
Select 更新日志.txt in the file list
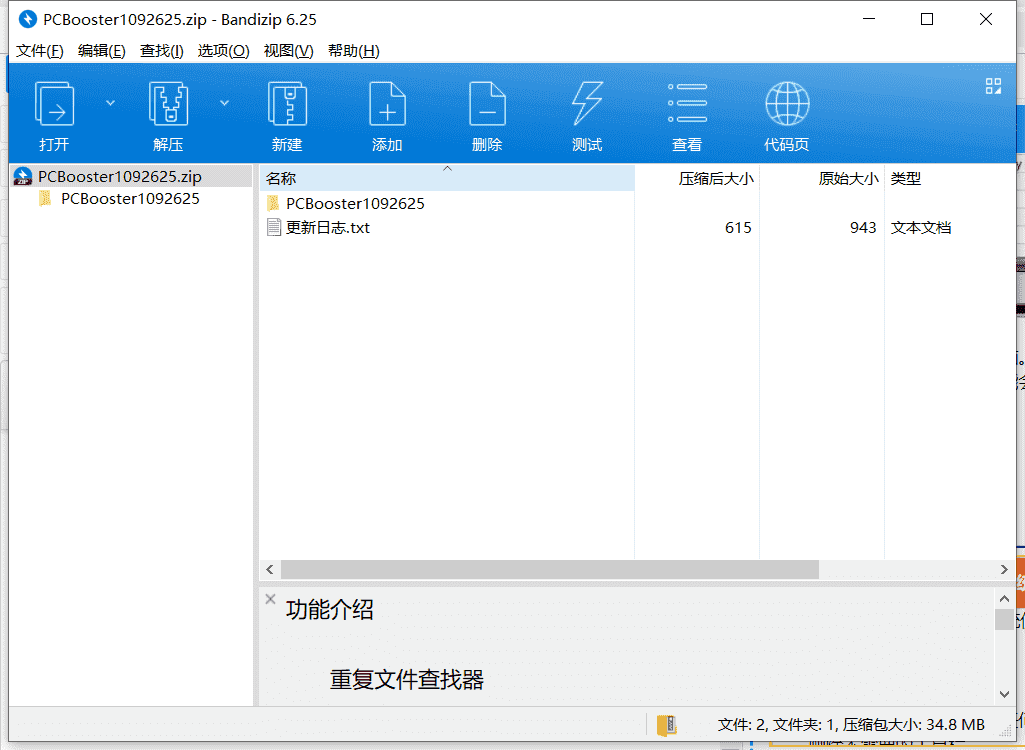pyautogui.click(x=328, y=228)
